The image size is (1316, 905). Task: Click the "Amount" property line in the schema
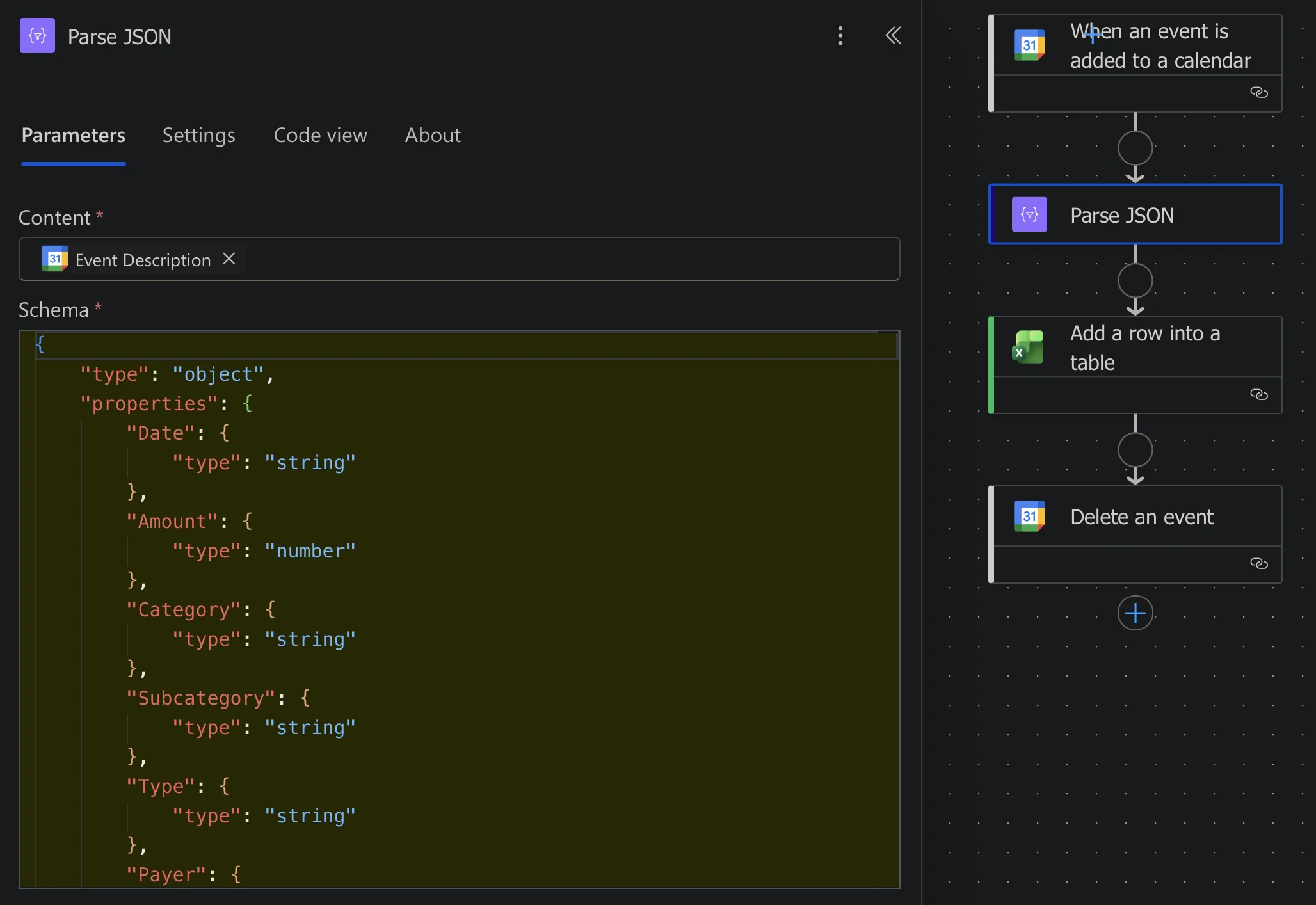(x=189, y=522)
